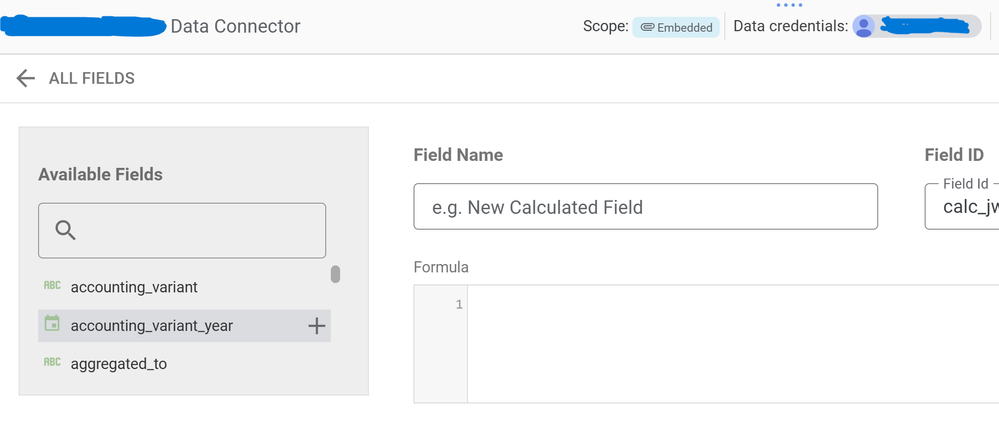Click the magnifier icon in Available Fields search
The height and width of the screenshot is (437, 999).
(x=66, y=230)
